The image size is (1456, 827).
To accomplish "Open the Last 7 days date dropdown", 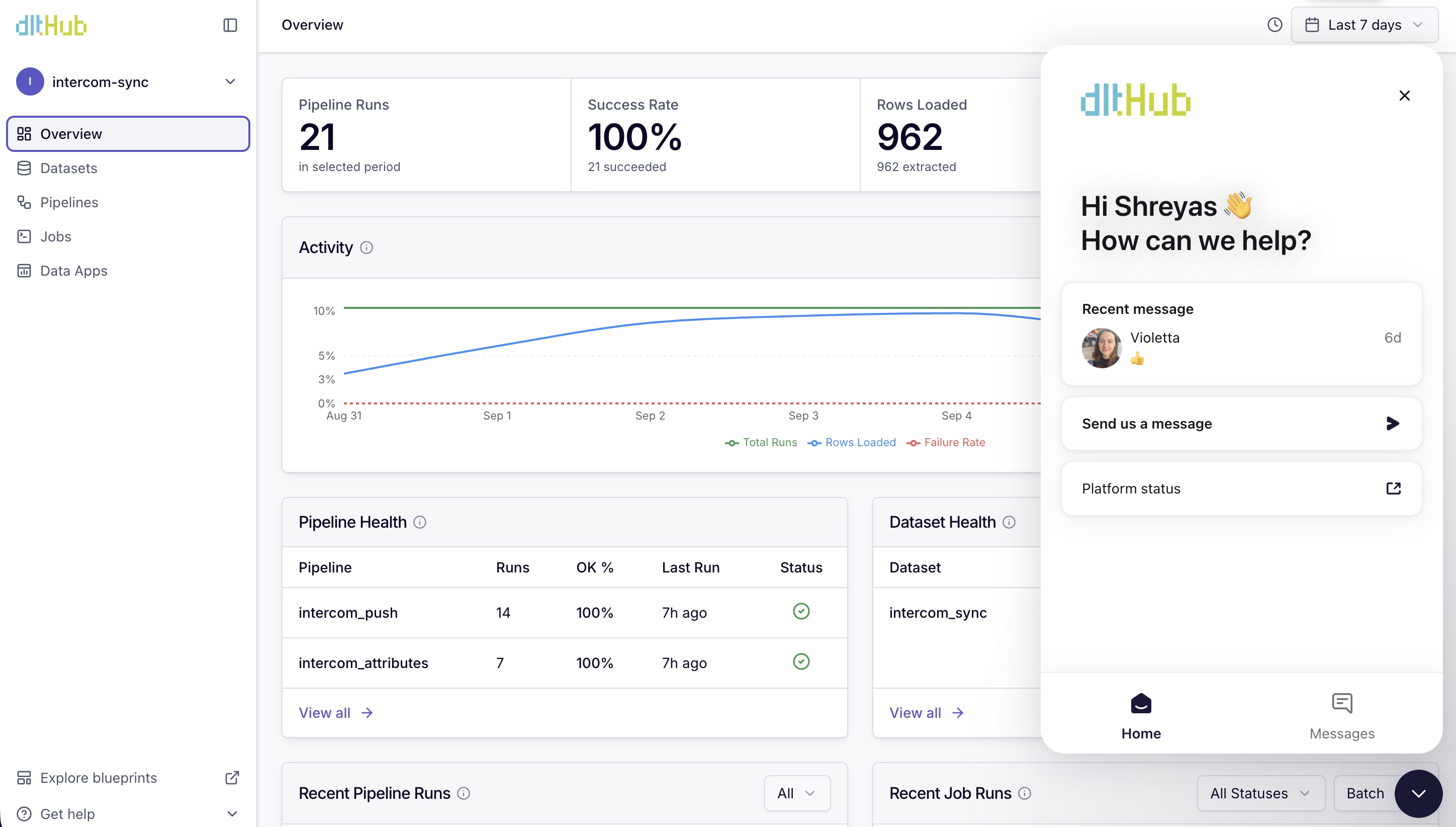I will coord(1364,25).
